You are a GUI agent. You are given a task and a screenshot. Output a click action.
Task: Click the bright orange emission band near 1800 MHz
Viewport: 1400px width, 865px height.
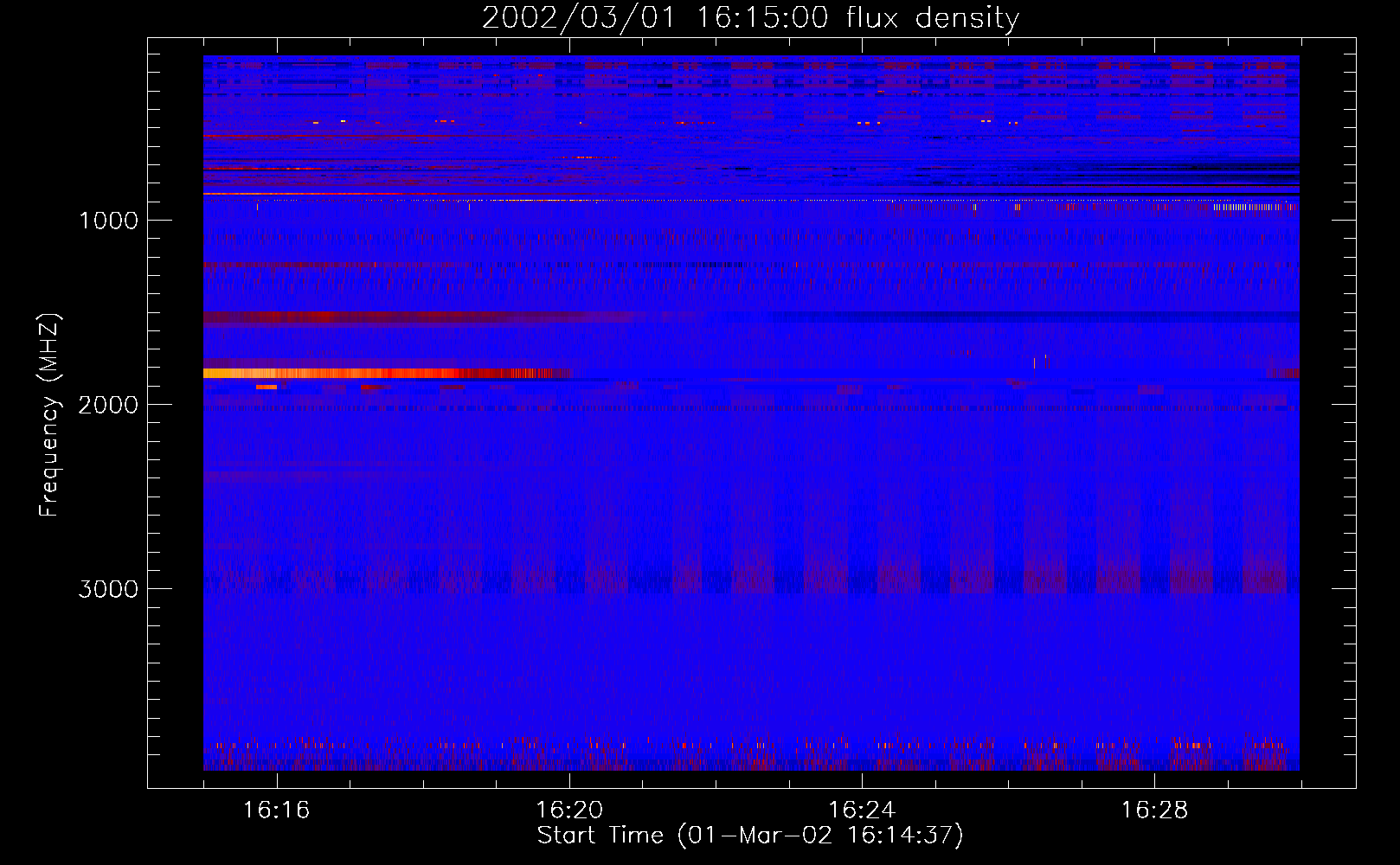387,374
